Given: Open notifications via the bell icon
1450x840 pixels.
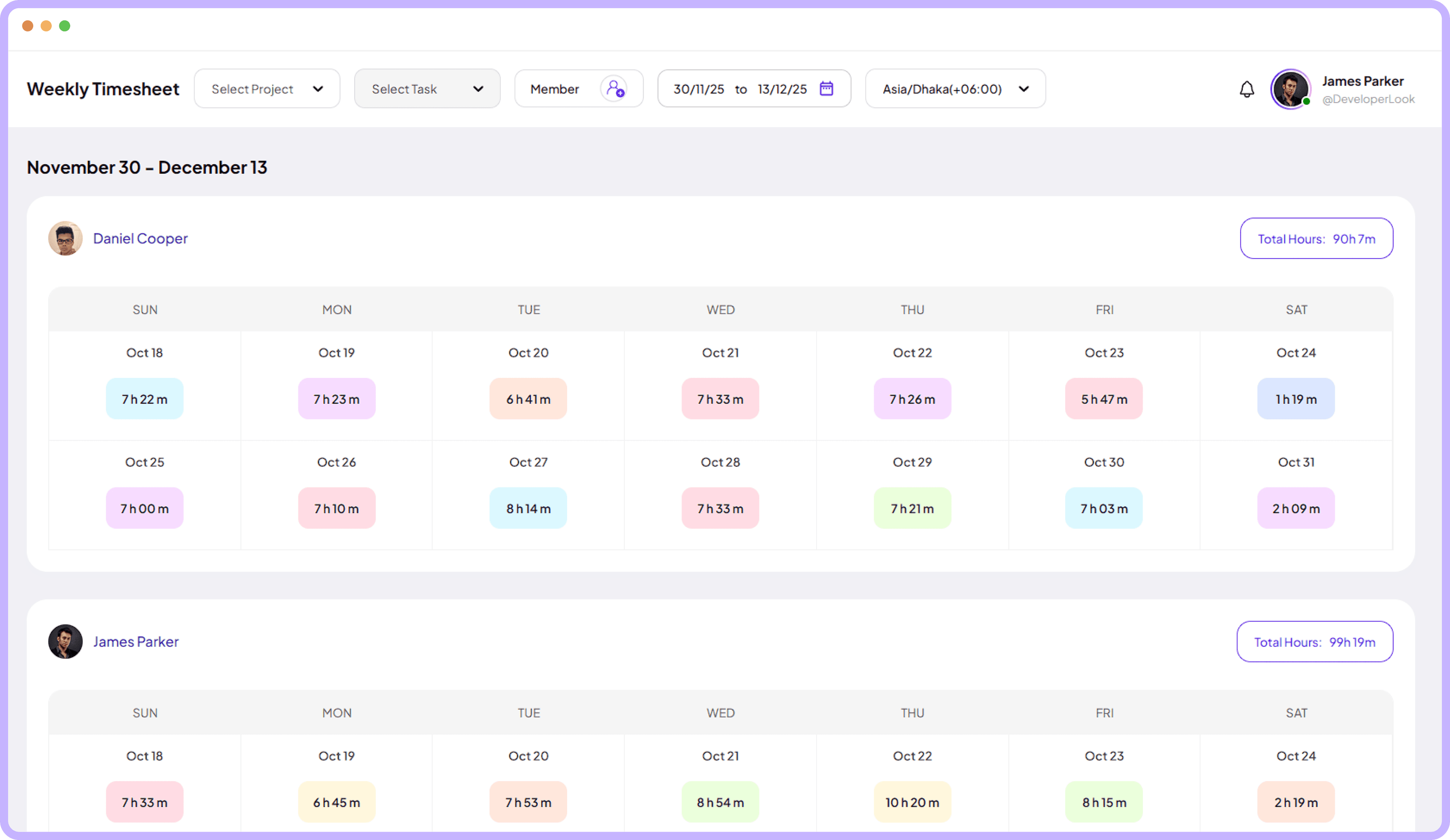Looking at the screenshot, I should click(x=1246, y=89).
